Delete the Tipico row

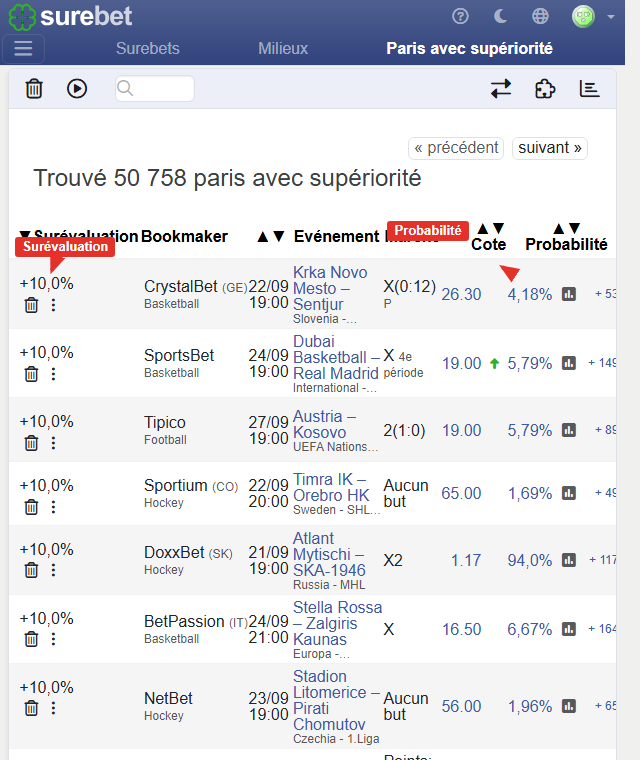point(32,443)
